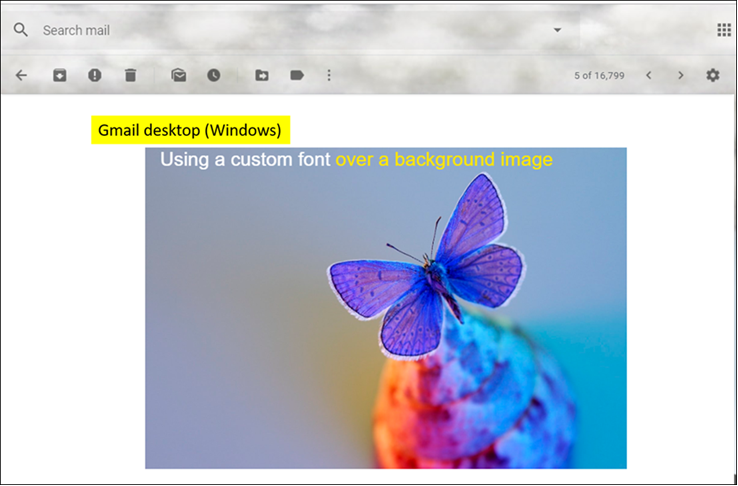Image resolution: width=738 pixels, height=486 pixels.
Task: Delete this email with trash icon
Action: click(x=130, y=75)
